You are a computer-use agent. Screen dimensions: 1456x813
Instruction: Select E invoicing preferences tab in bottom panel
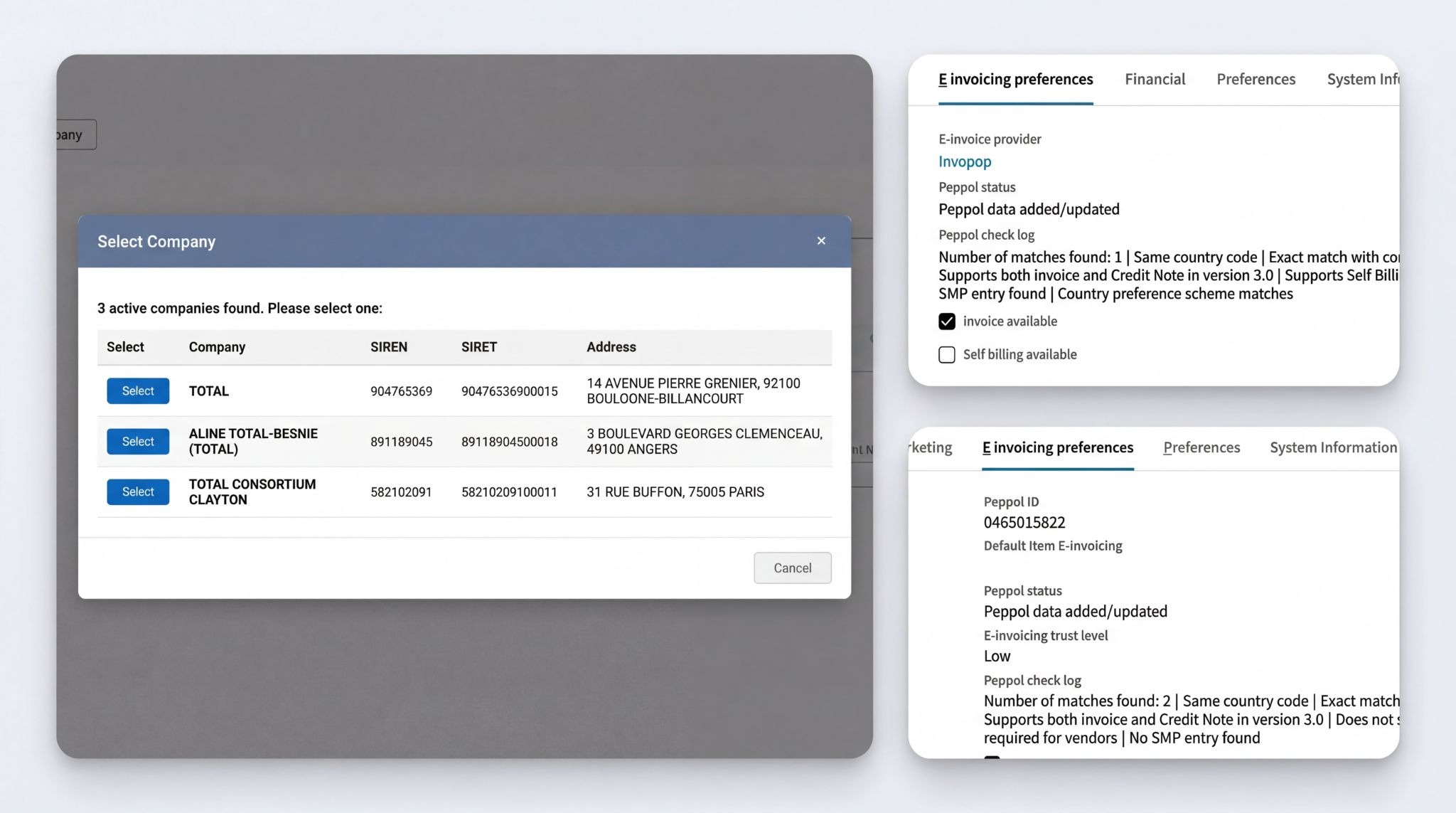1057,447
